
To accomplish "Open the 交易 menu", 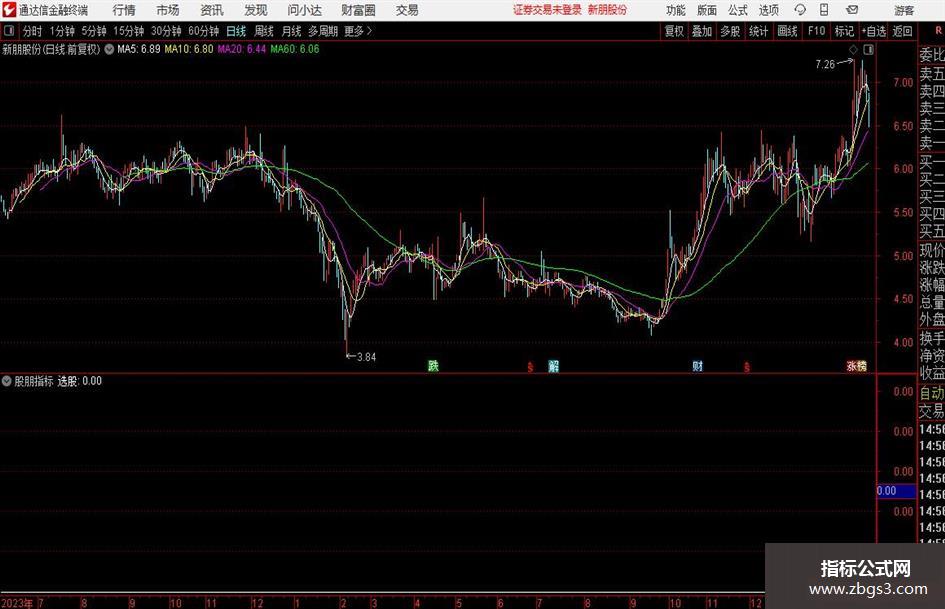I will (407, 10).
